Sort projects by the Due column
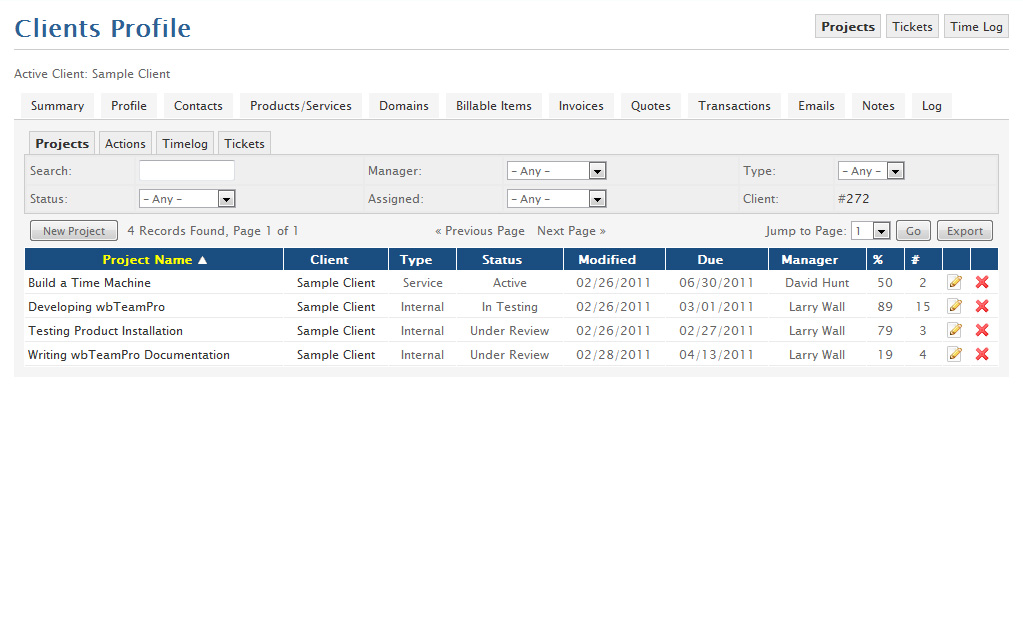This screenshot has width=1023, height=620. click(710, 259)
